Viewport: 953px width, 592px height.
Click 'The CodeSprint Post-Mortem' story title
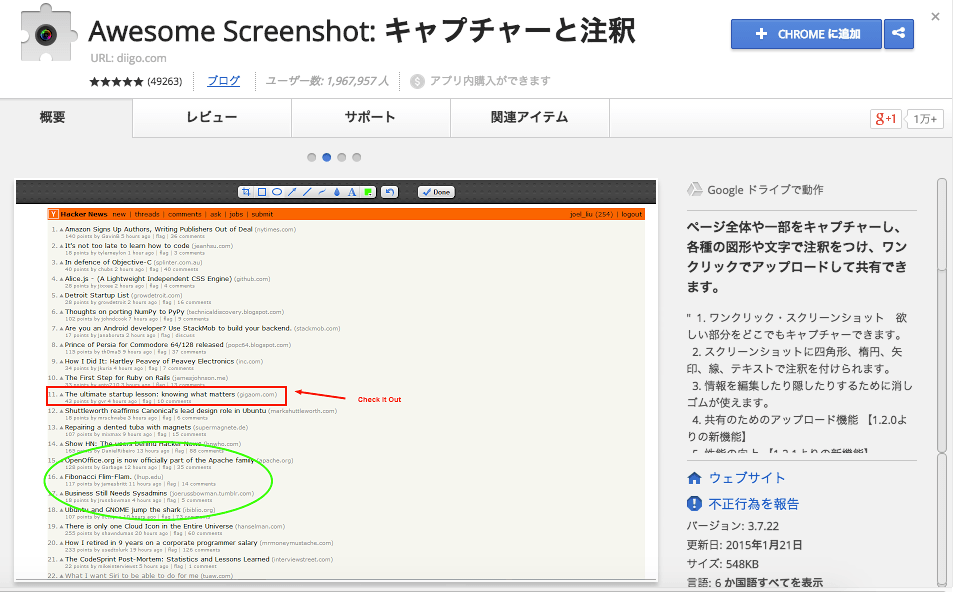pos(167,559)
